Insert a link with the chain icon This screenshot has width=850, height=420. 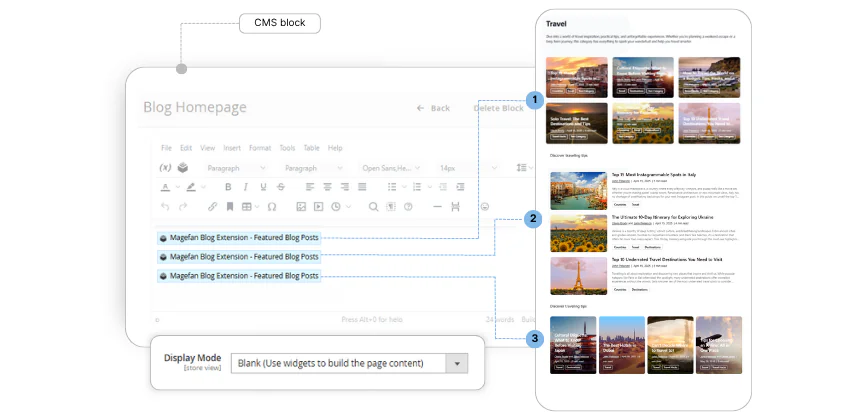tap(212, 207)
